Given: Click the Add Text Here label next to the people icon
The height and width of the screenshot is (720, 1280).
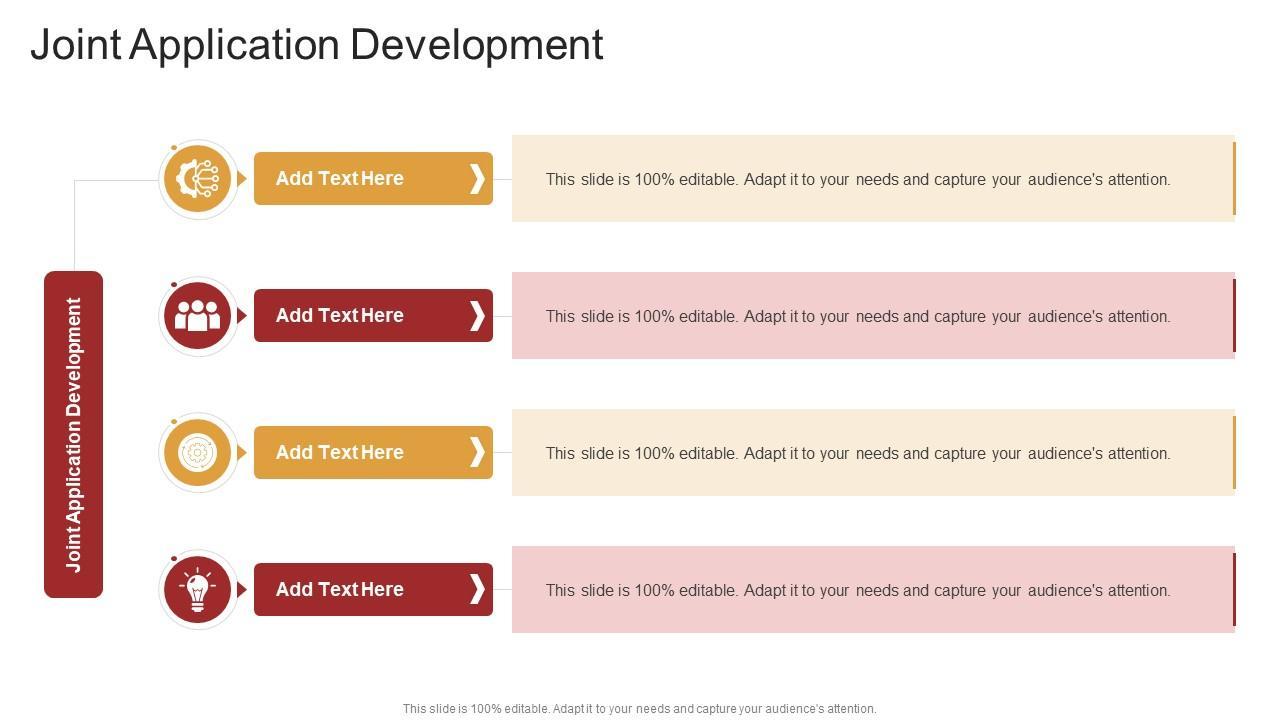Looking at the screenshot, I should (339, 316).
